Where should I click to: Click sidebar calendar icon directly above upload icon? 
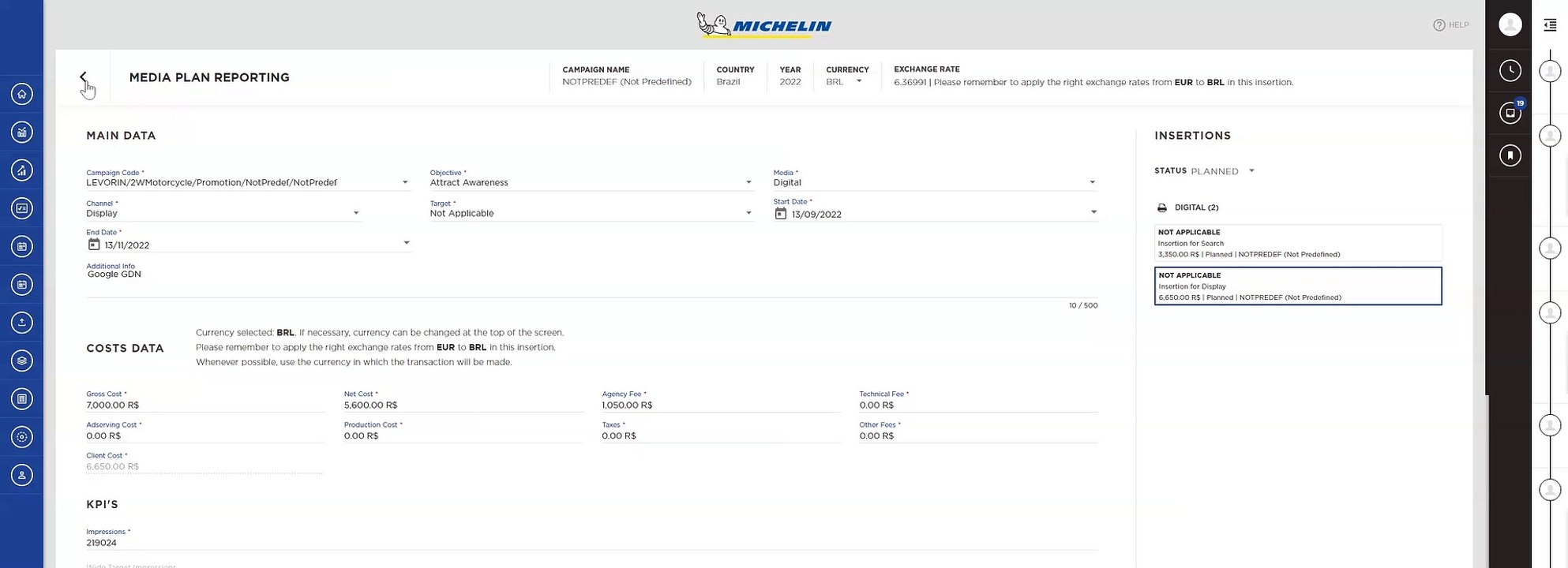click(22, 285)
